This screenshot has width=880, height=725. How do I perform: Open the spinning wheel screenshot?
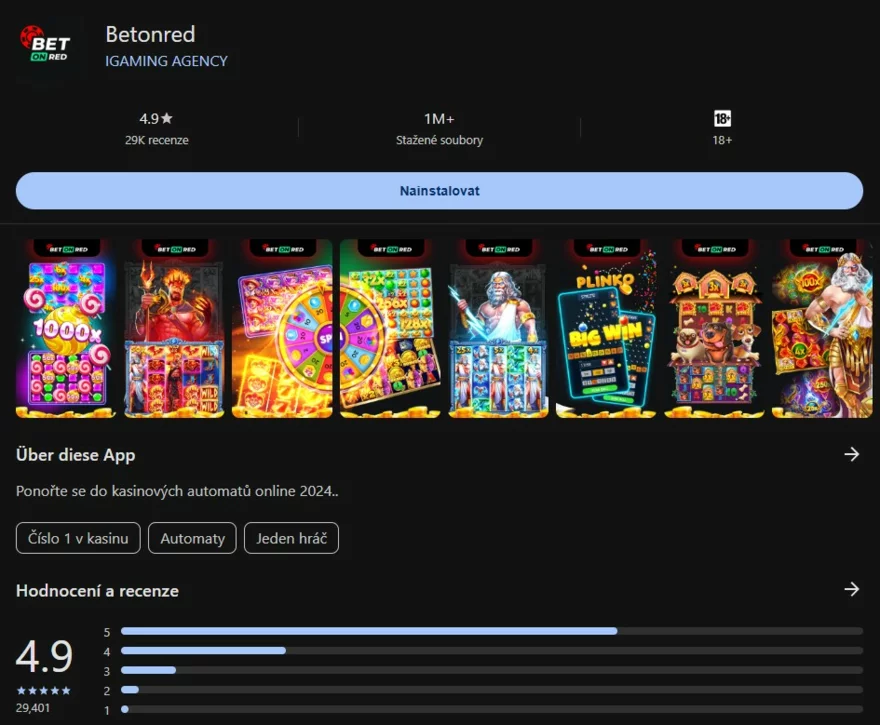pyautogui.click(x=282, y=328)
